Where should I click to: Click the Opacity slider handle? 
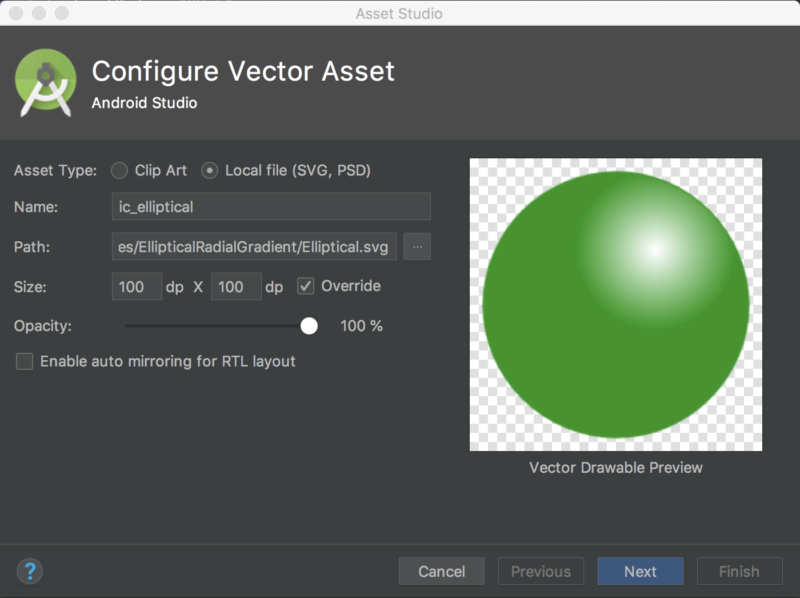[x=309, y=325]
